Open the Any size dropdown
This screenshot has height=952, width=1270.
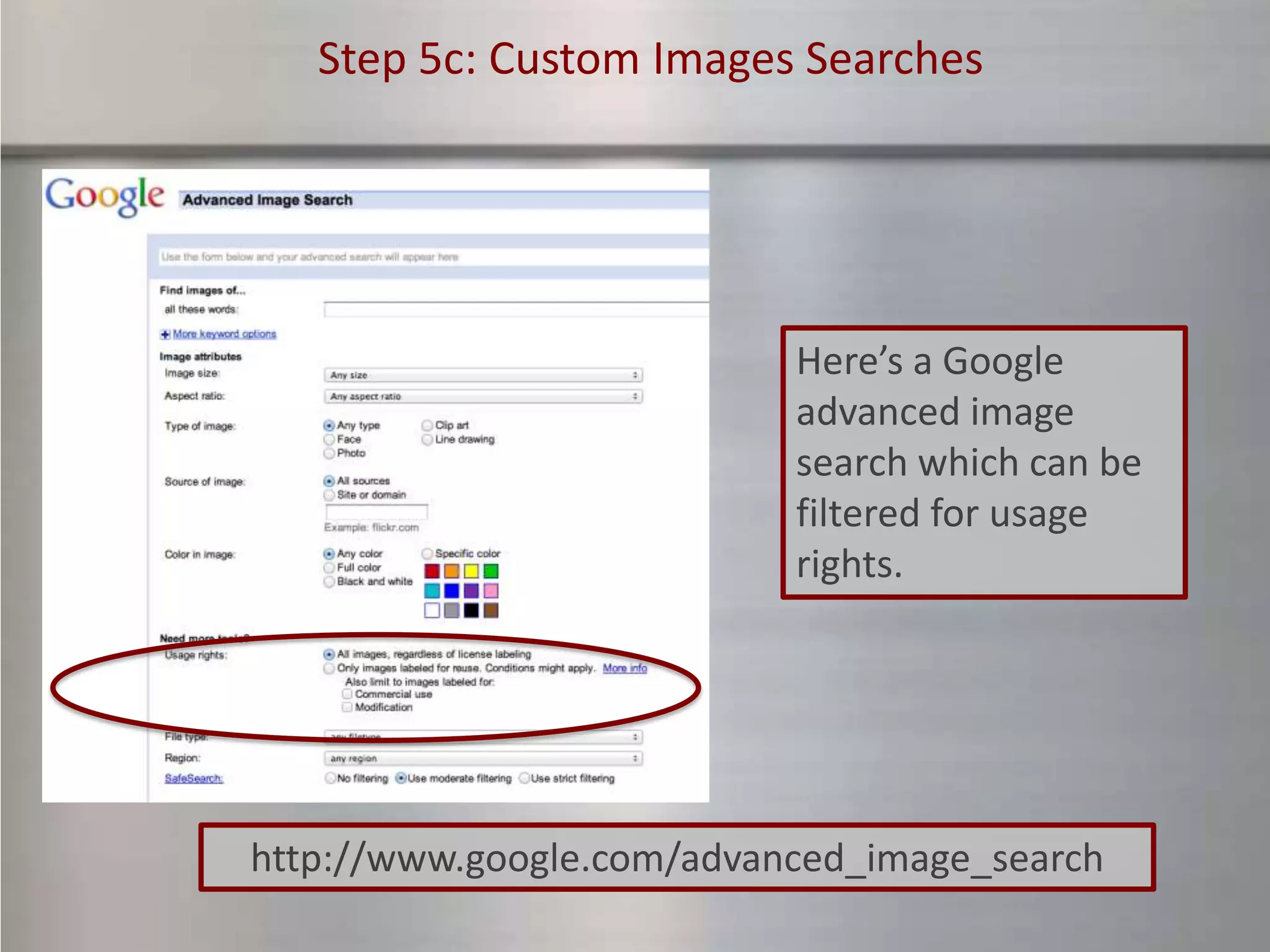tap(483, 375)
